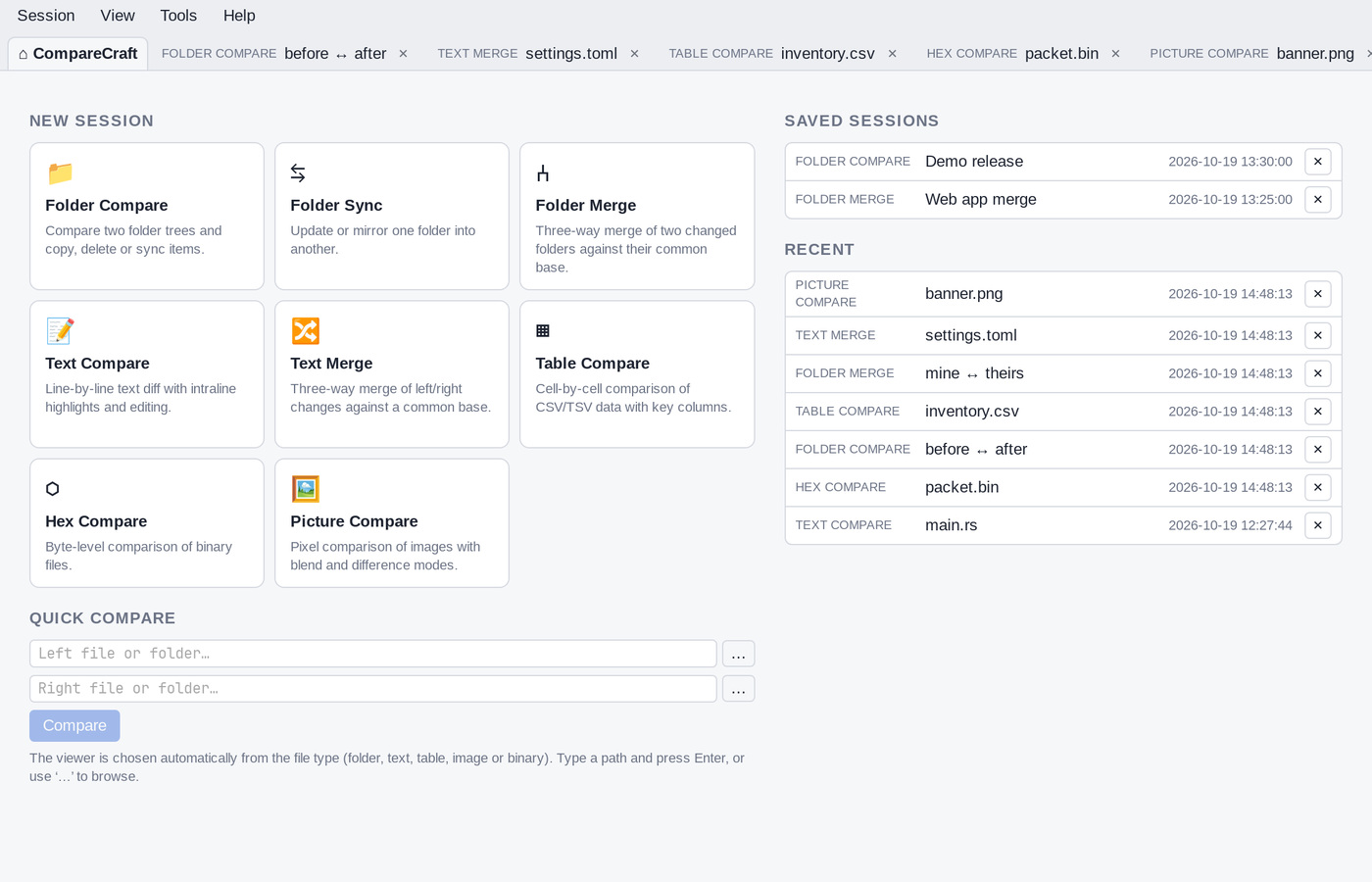Open the Help menu
The image size is (1372, 882).
pyautogui.click(x=239, y=16)
